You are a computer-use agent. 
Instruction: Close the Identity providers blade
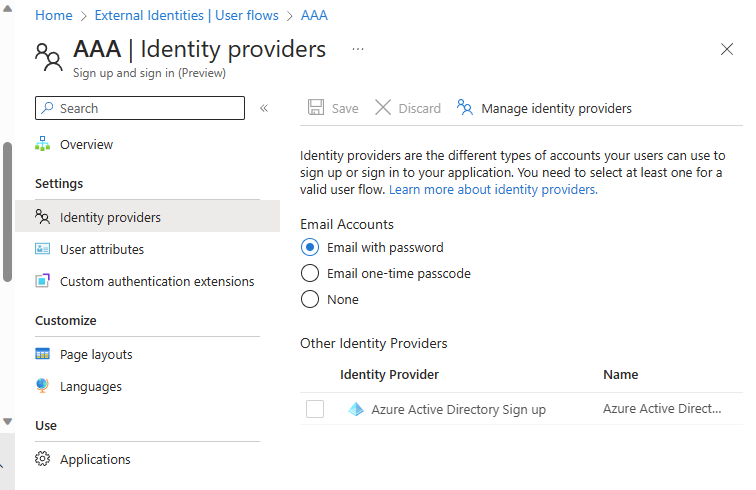727,49
